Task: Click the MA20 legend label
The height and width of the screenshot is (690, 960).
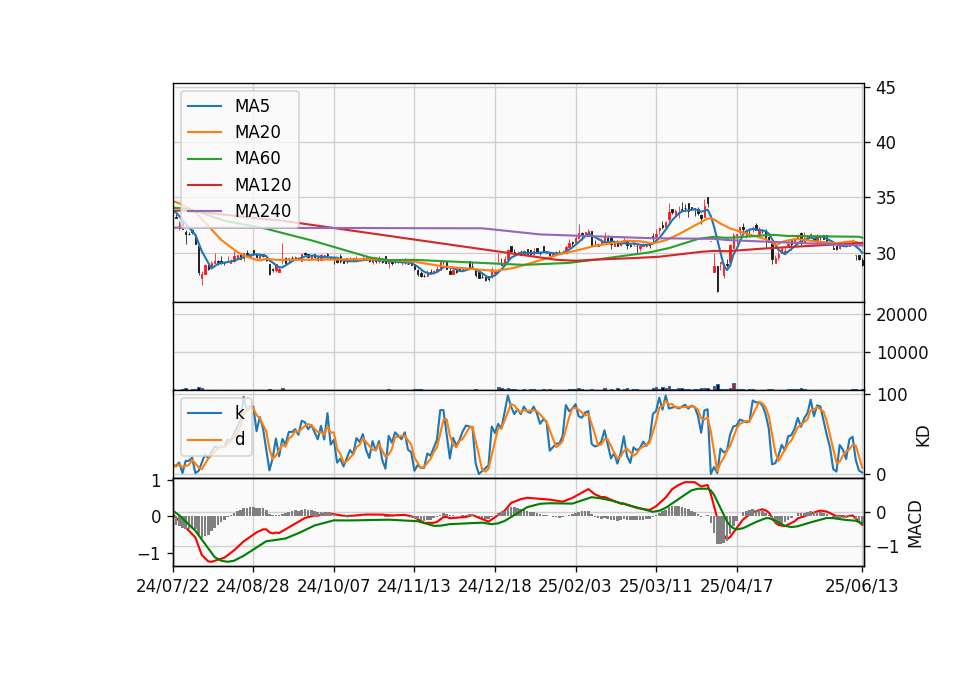Action: pyautogui.click(x=257, y=132)
